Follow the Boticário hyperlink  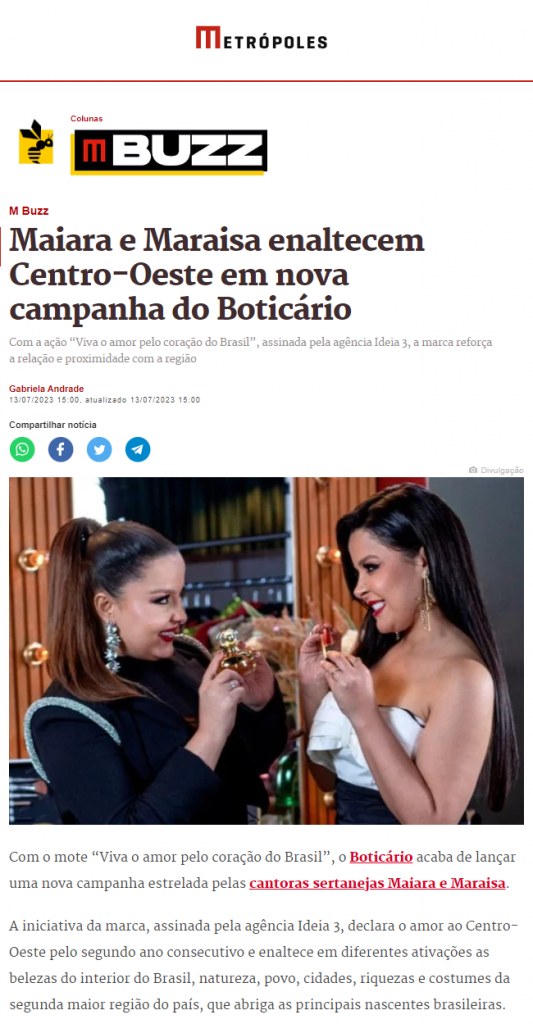click(381, 857)
